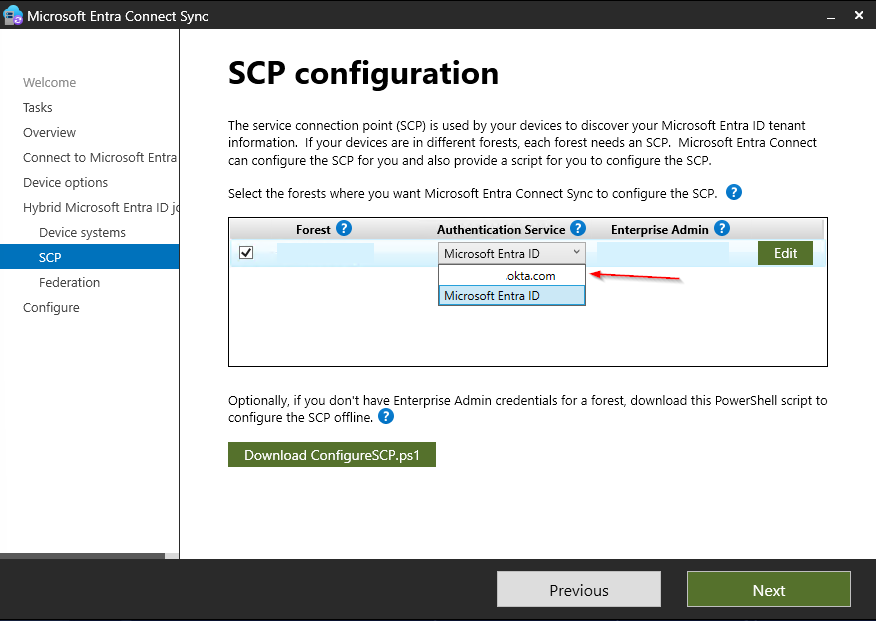Select Overview in the sidebar
Viewport: 876px width, 621px height.
tap(49, 132)
